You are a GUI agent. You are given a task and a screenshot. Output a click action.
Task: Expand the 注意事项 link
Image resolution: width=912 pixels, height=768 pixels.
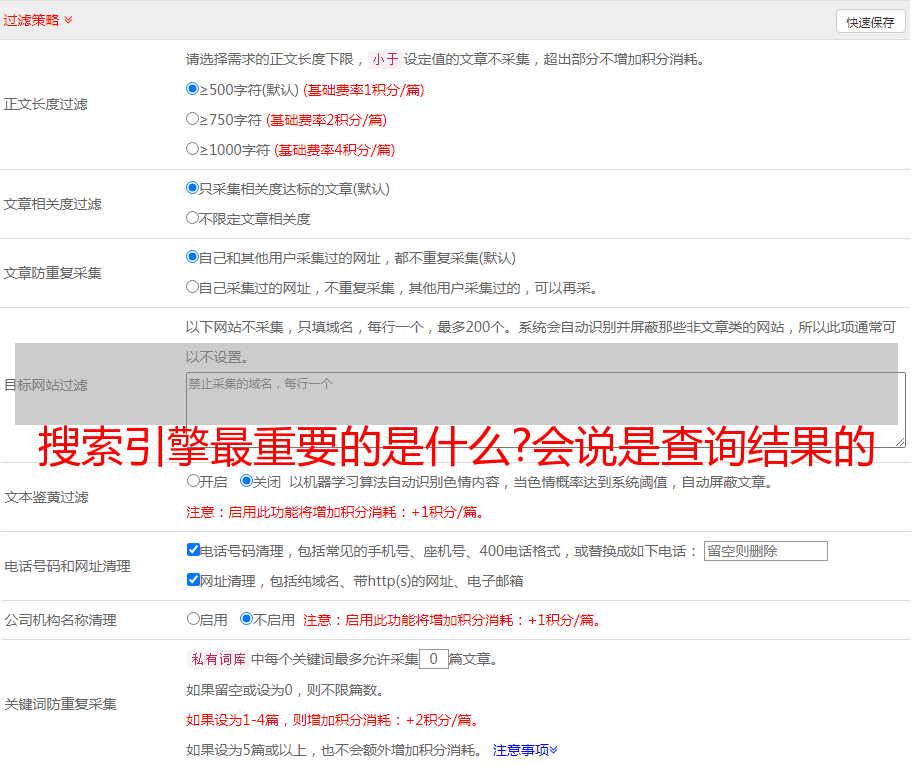[x=525, y=750]
